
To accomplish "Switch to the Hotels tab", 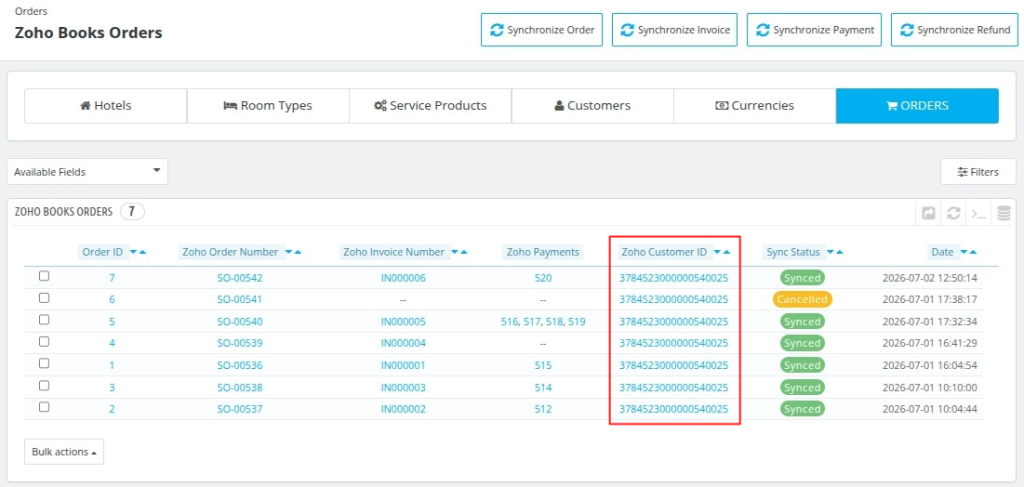I will (106, 106).
